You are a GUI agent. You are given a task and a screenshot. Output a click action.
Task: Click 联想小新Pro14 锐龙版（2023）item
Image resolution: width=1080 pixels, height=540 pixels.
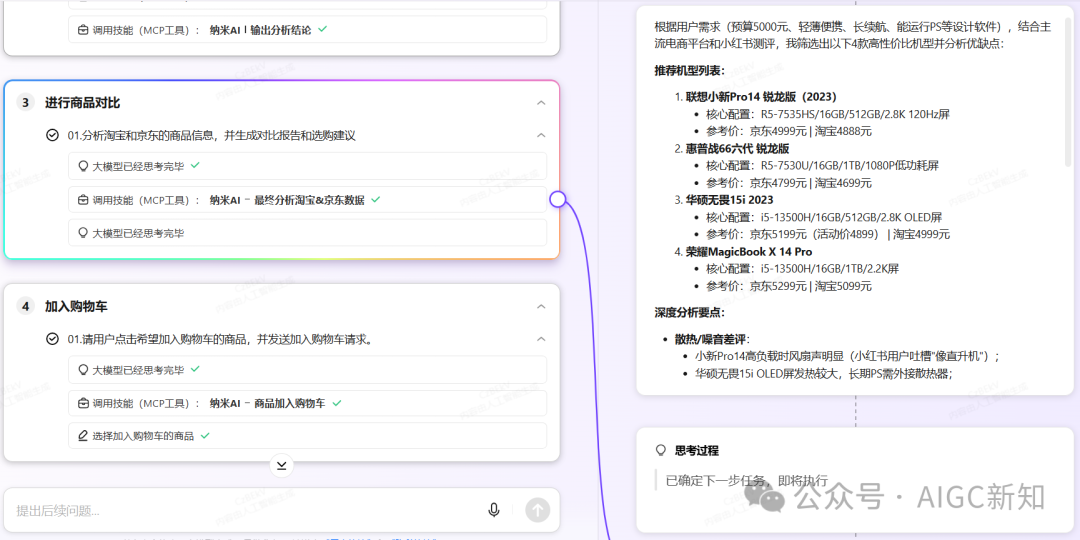tap(761, 96)
